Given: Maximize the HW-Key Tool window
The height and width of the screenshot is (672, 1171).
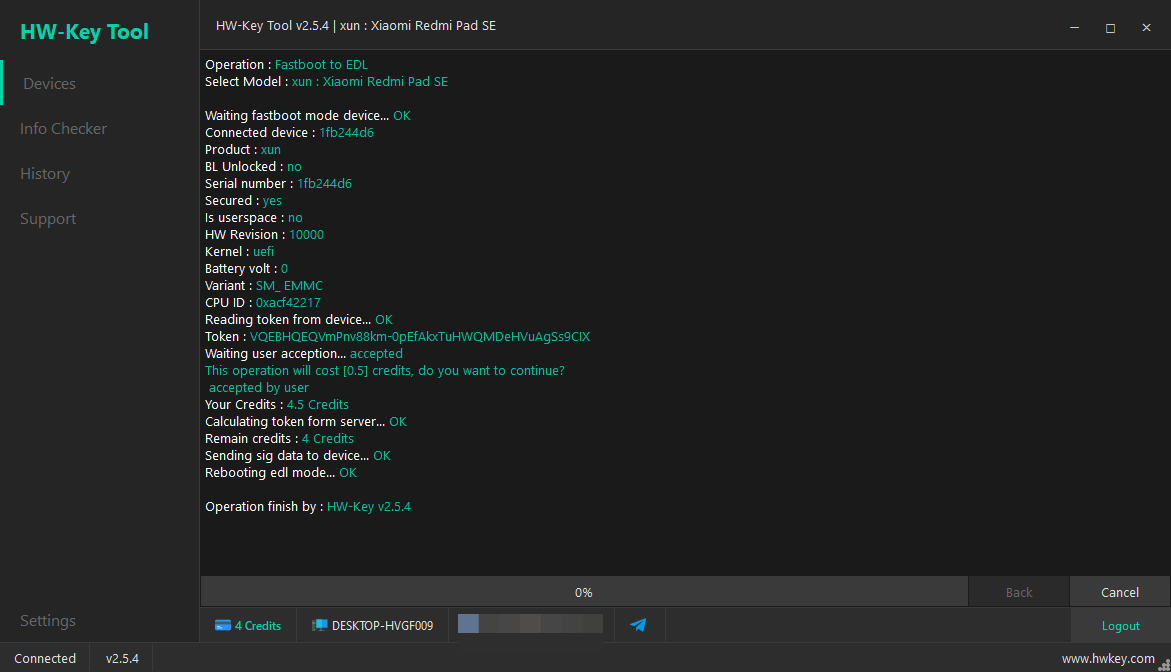Looking at the screenshot, I should click(1111, 28).
